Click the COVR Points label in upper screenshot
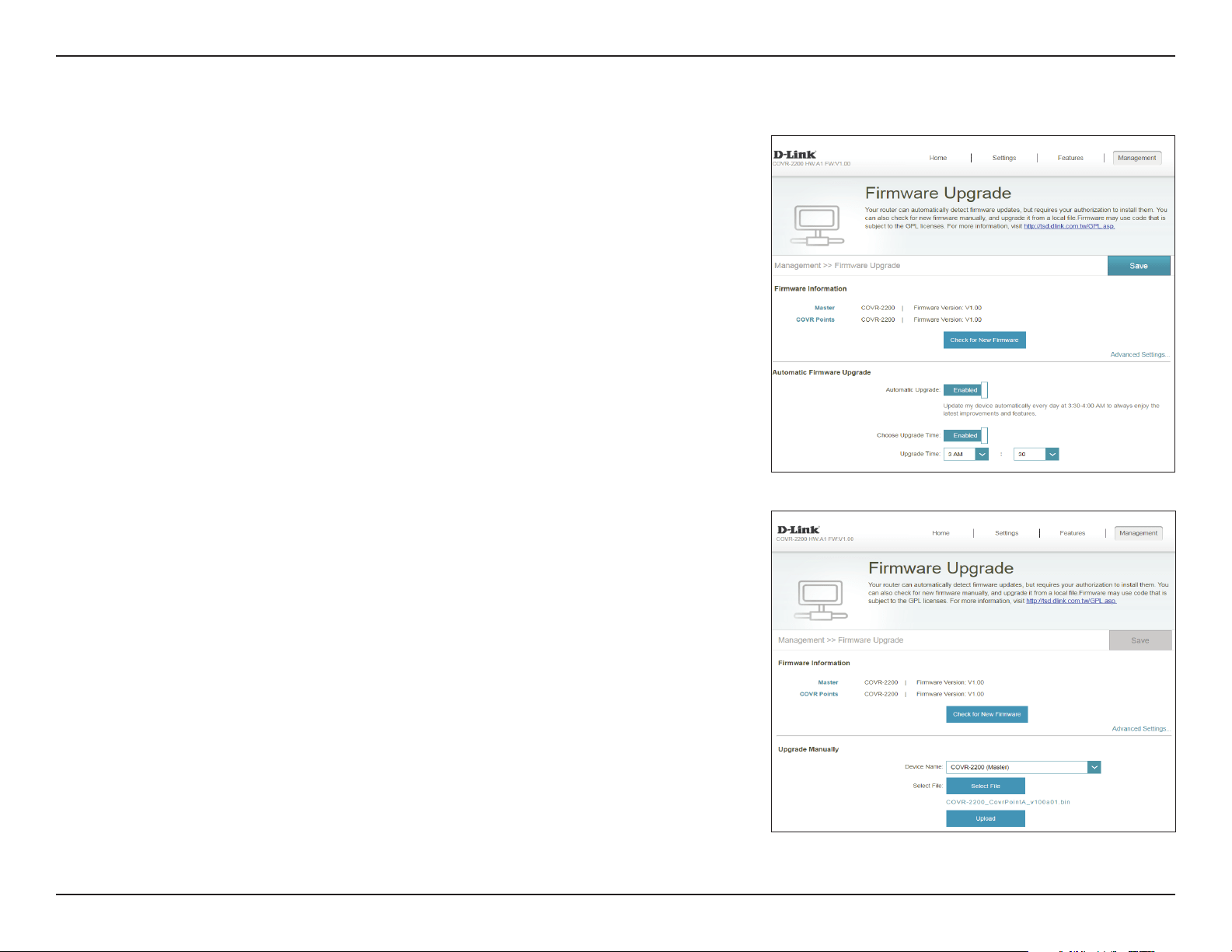The height and width of the screenshot is (952, 1232). (815, 319)
